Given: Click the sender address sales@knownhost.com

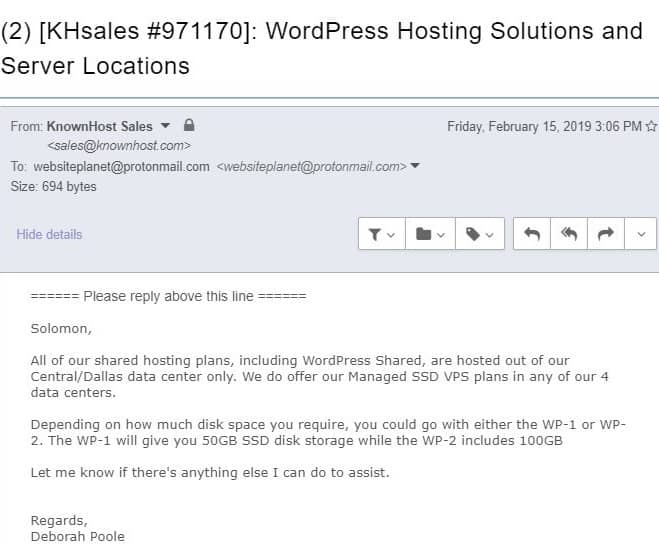Looking at the screenshot, I should pos(119,145).
